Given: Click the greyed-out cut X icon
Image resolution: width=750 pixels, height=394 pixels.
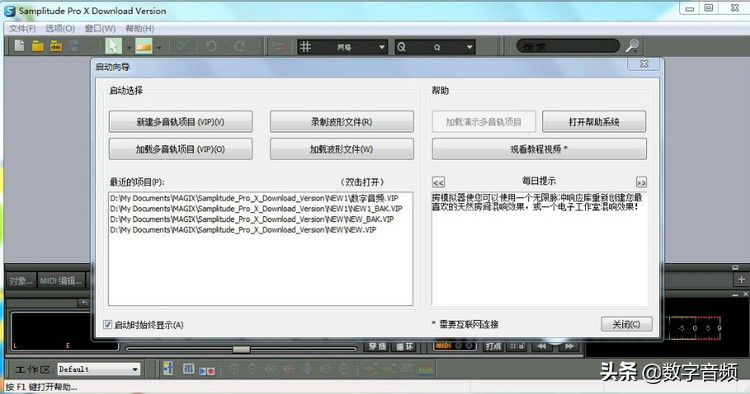Looking at the screenshot, I should (x=183, y=46).
